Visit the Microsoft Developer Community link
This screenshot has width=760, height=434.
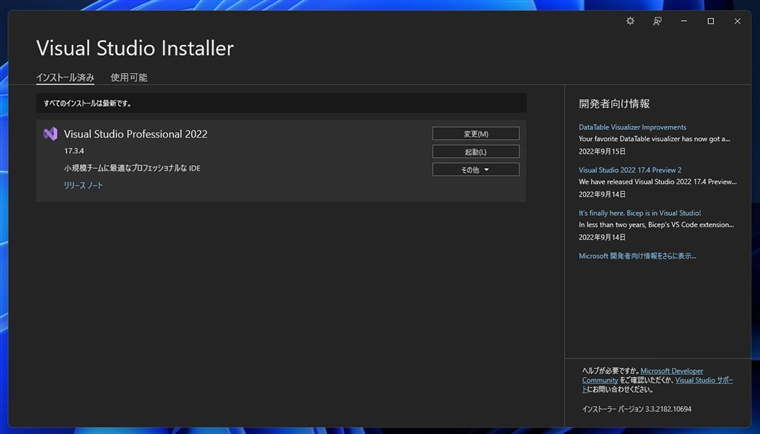(671, 371)
